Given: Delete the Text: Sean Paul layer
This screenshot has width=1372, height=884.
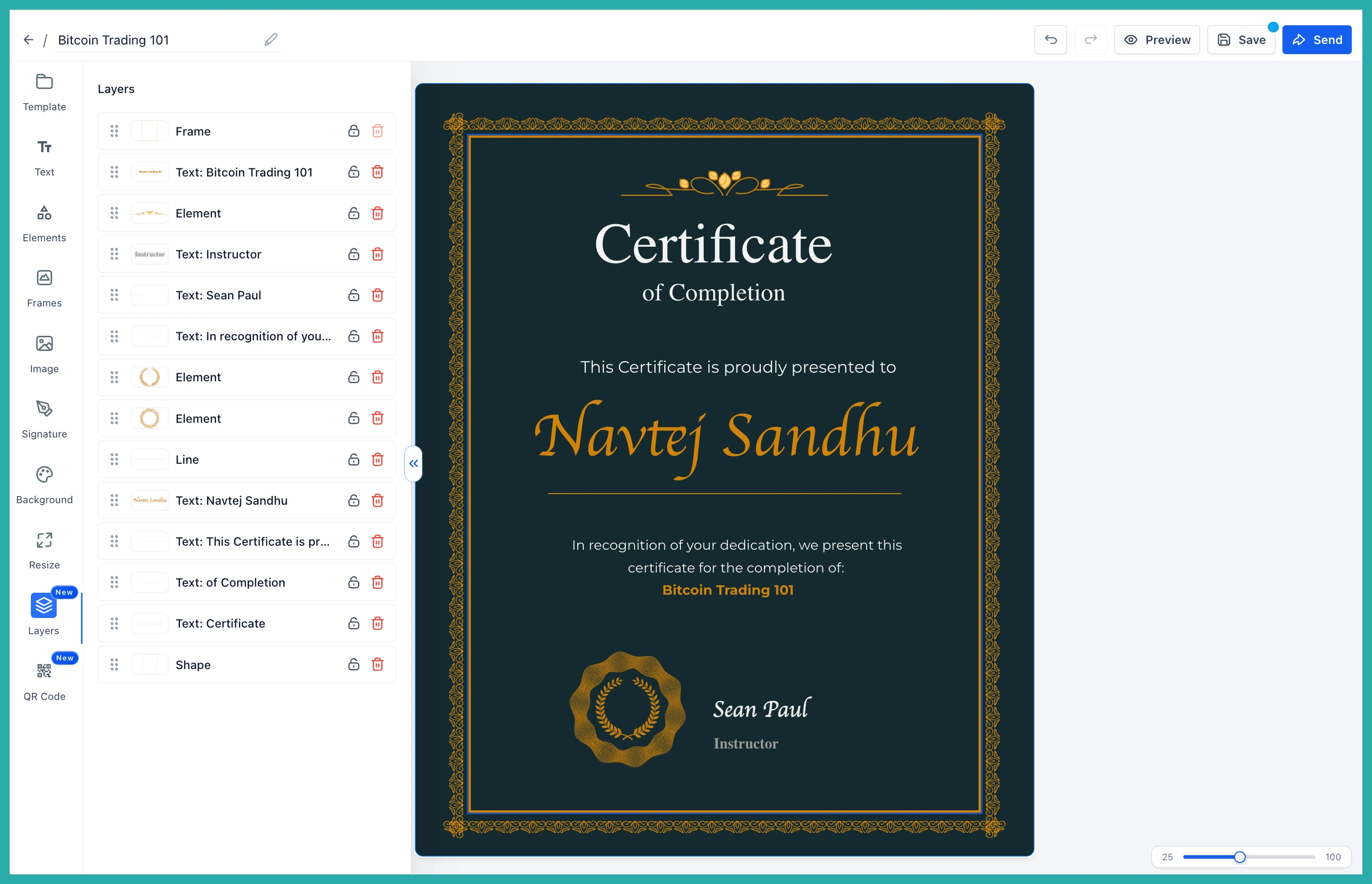Looking at the screenshot, I should coord(377,294).
